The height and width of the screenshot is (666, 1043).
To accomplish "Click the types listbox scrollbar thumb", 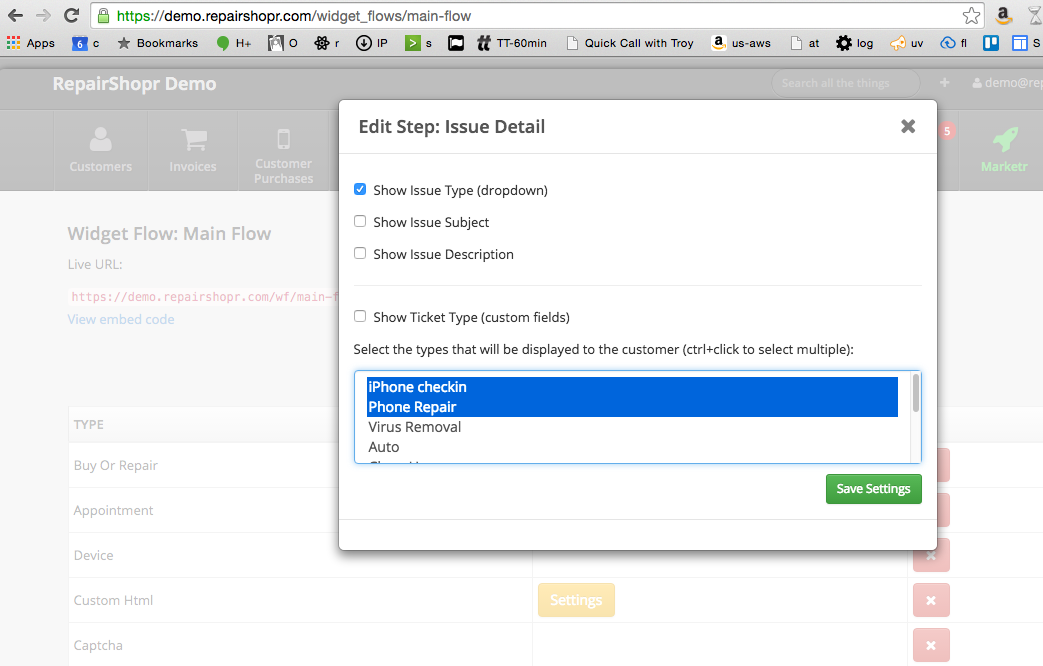I will tap(915, 393).
